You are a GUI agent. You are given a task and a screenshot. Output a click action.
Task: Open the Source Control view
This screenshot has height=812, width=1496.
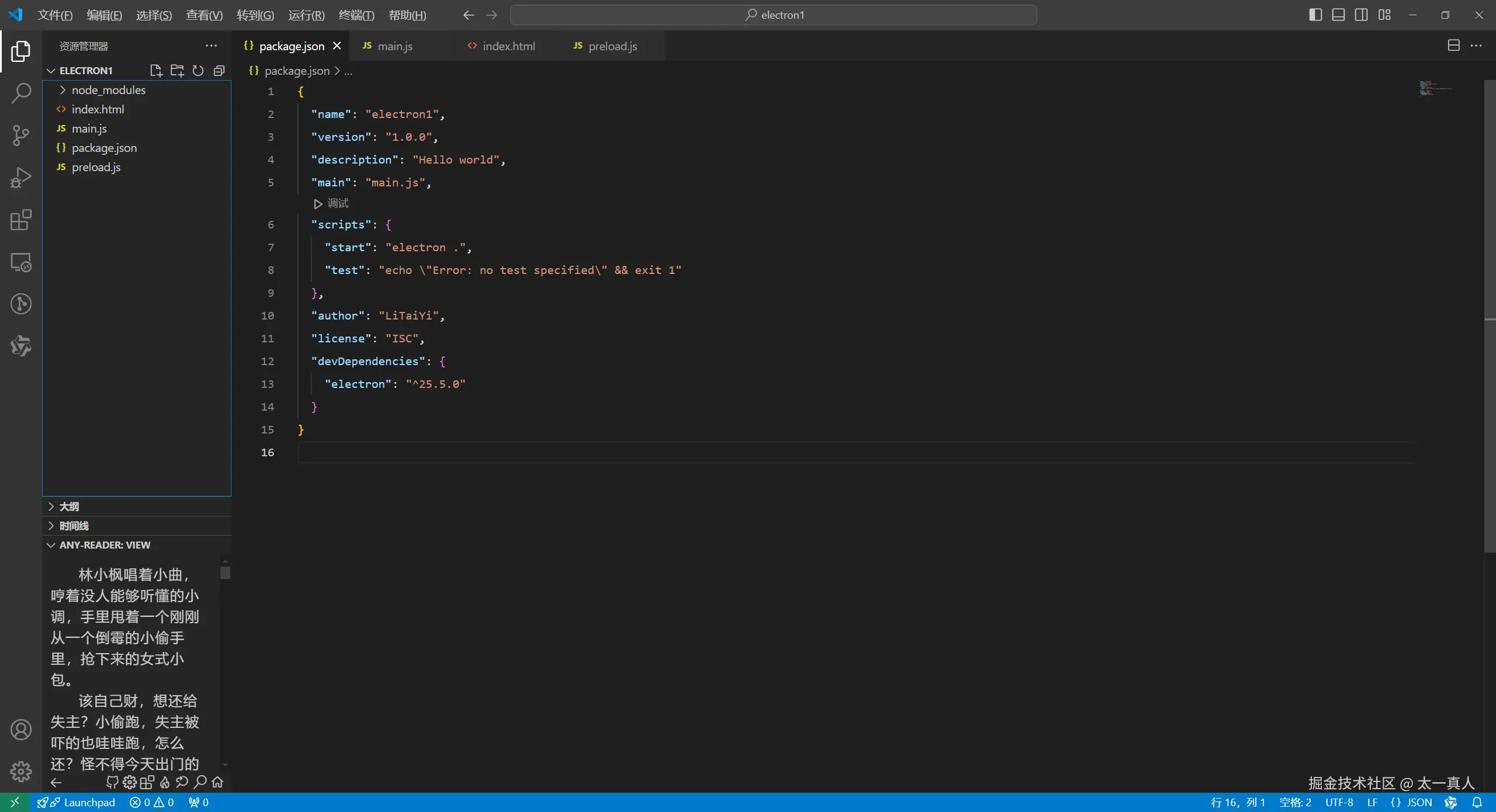(x=21, y=136)
